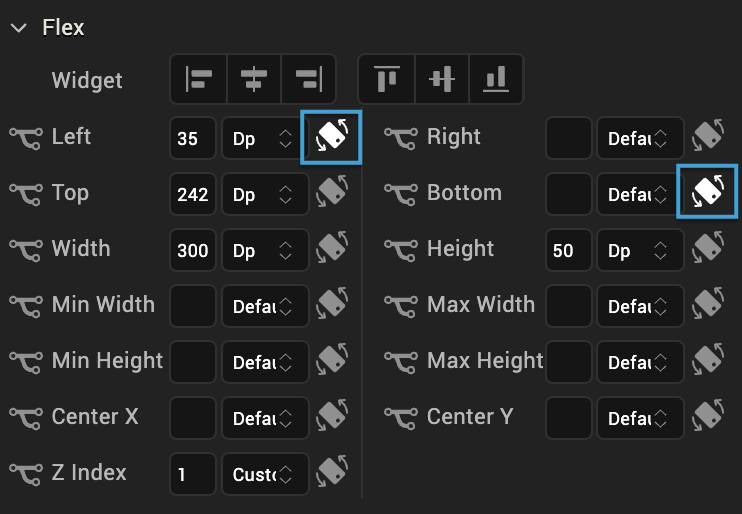This screenshot has height=514, width=742.
Task: Open the Z Index unit dropdown
Action: coord(264,474)
